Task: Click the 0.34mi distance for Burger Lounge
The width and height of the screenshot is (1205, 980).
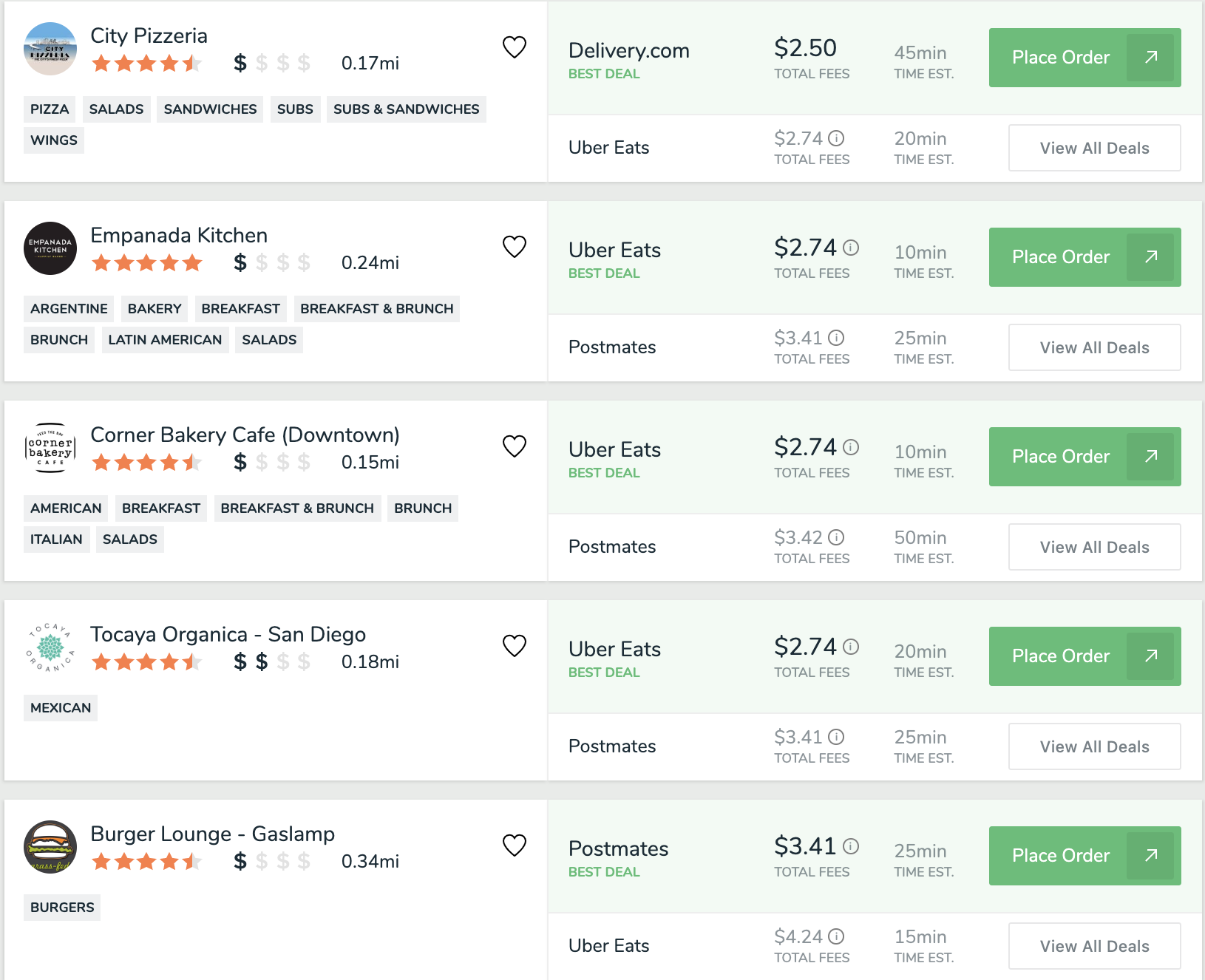Action: (370, 862)
